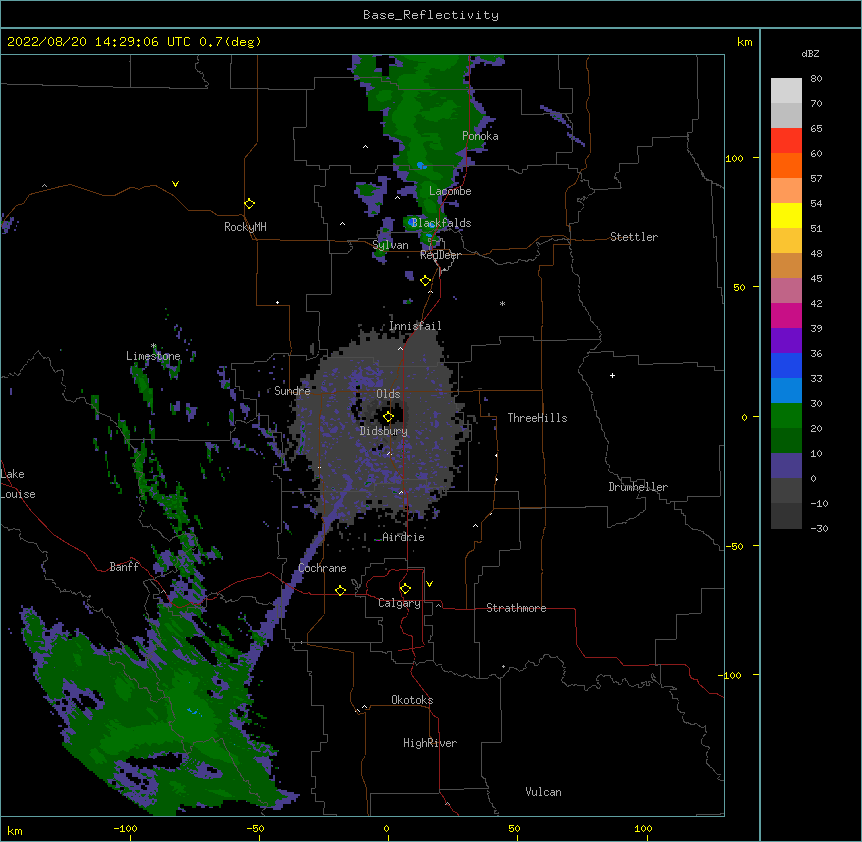
Task: Click the RockyMH label
Action: (x=245, y=227)
